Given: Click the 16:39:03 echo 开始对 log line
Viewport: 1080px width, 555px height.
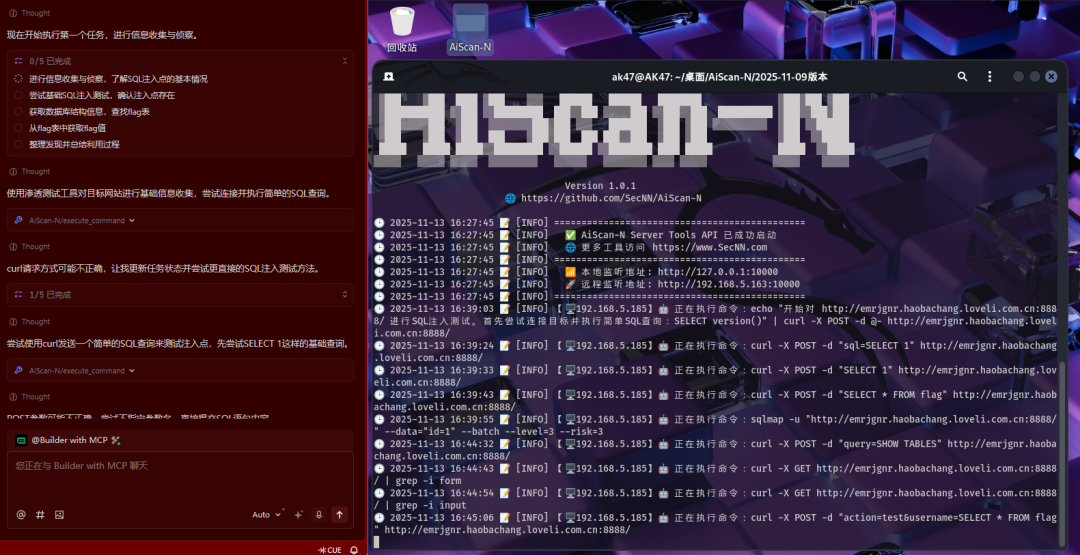Looking at the screenshot, I should pos(715,321).
